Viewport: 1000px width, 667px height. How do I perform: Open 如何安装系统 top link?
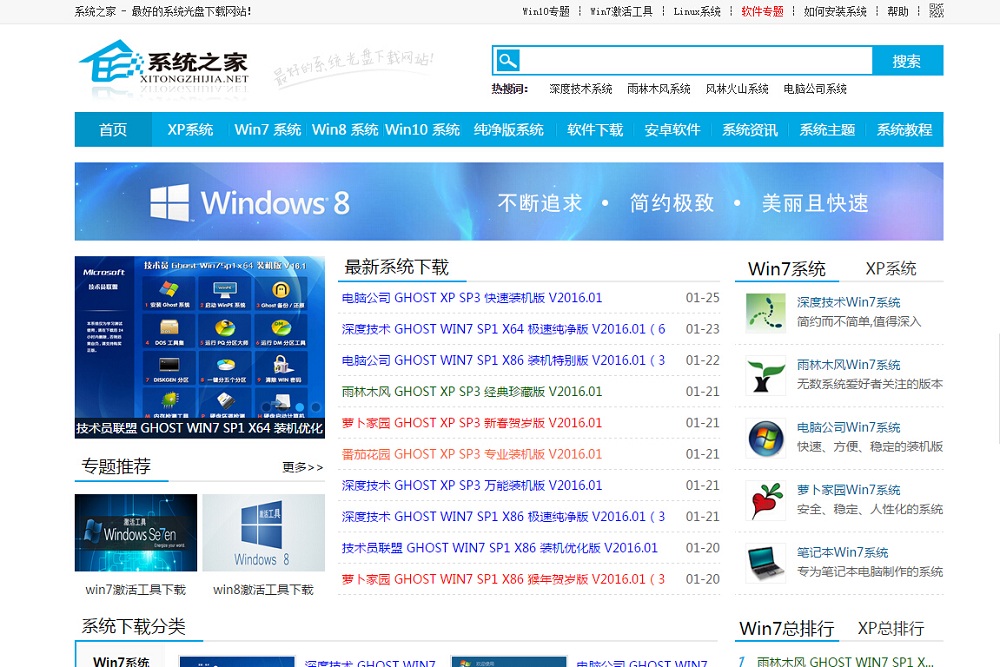tap(835, 11)
